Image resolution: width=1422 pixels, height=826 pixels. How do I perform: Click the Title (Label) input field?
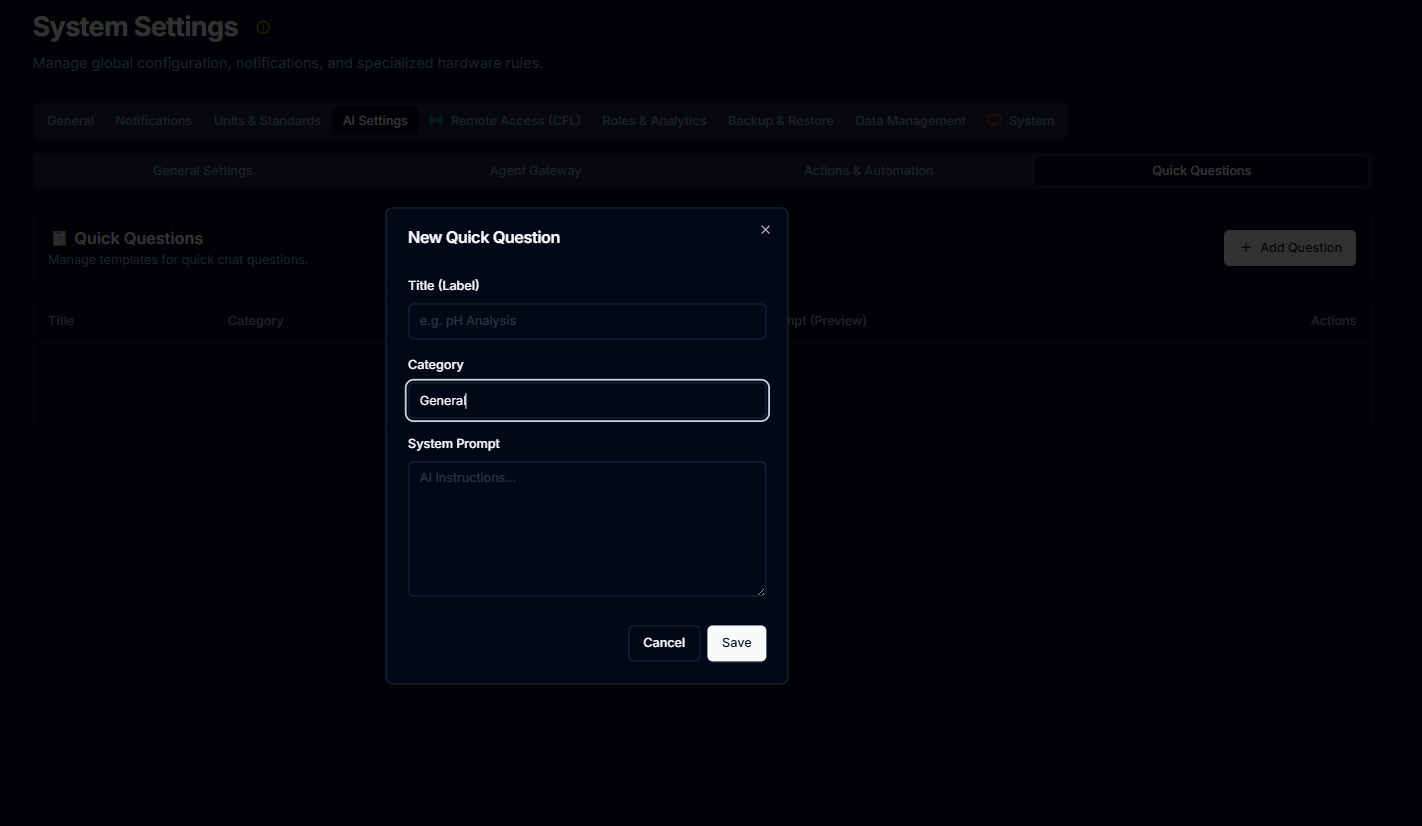(x=587, y=321)
